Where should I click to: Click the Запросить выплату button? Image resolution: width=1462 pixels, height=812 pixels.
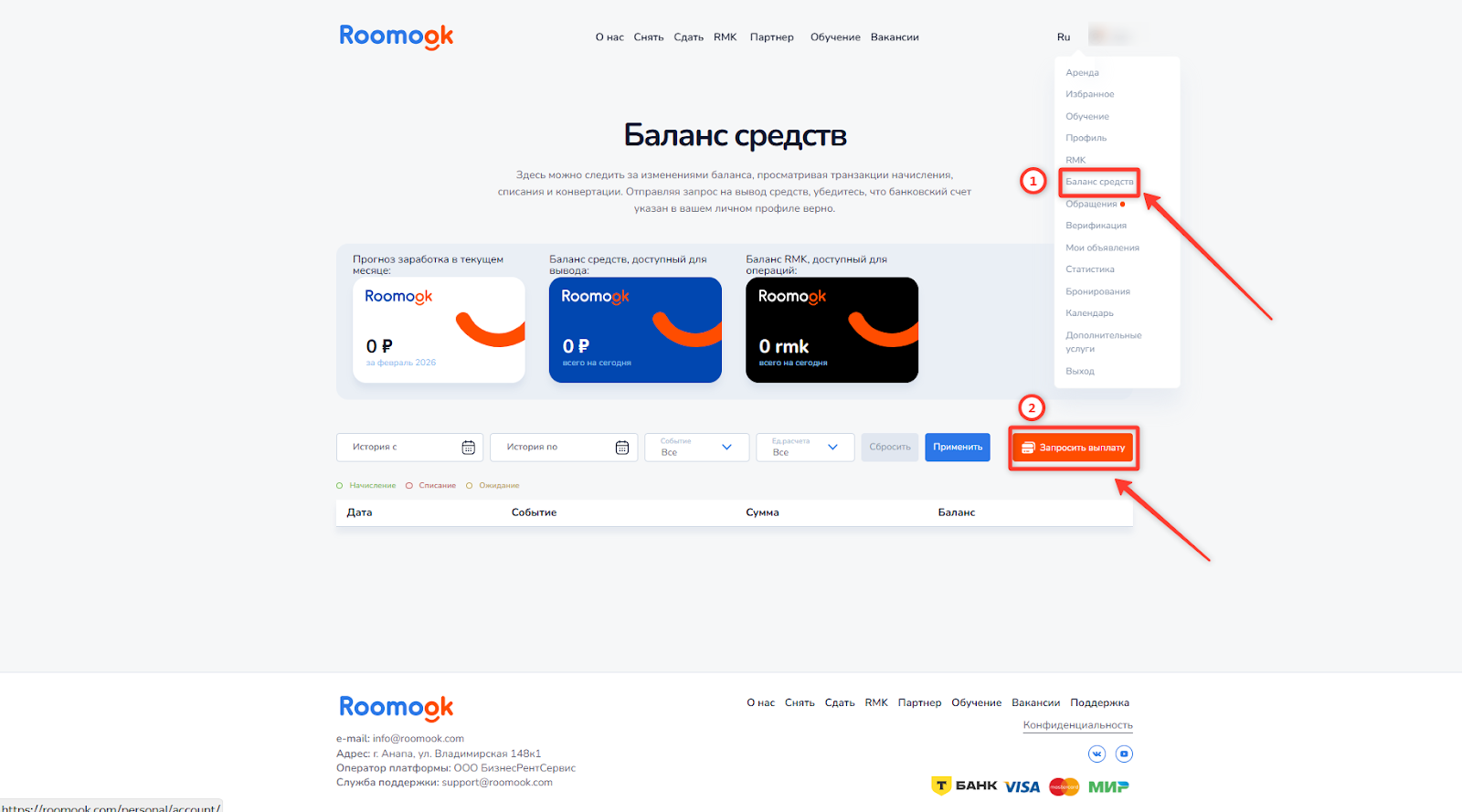pos(1073,448)
